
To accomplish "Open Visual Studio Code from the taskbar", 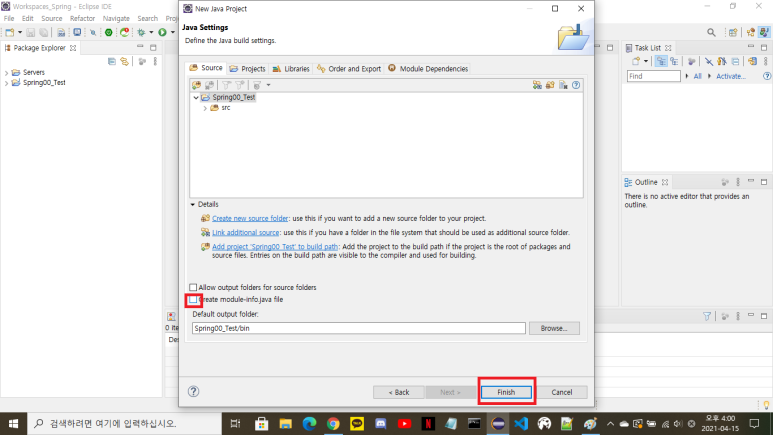I will click(521, 424).
